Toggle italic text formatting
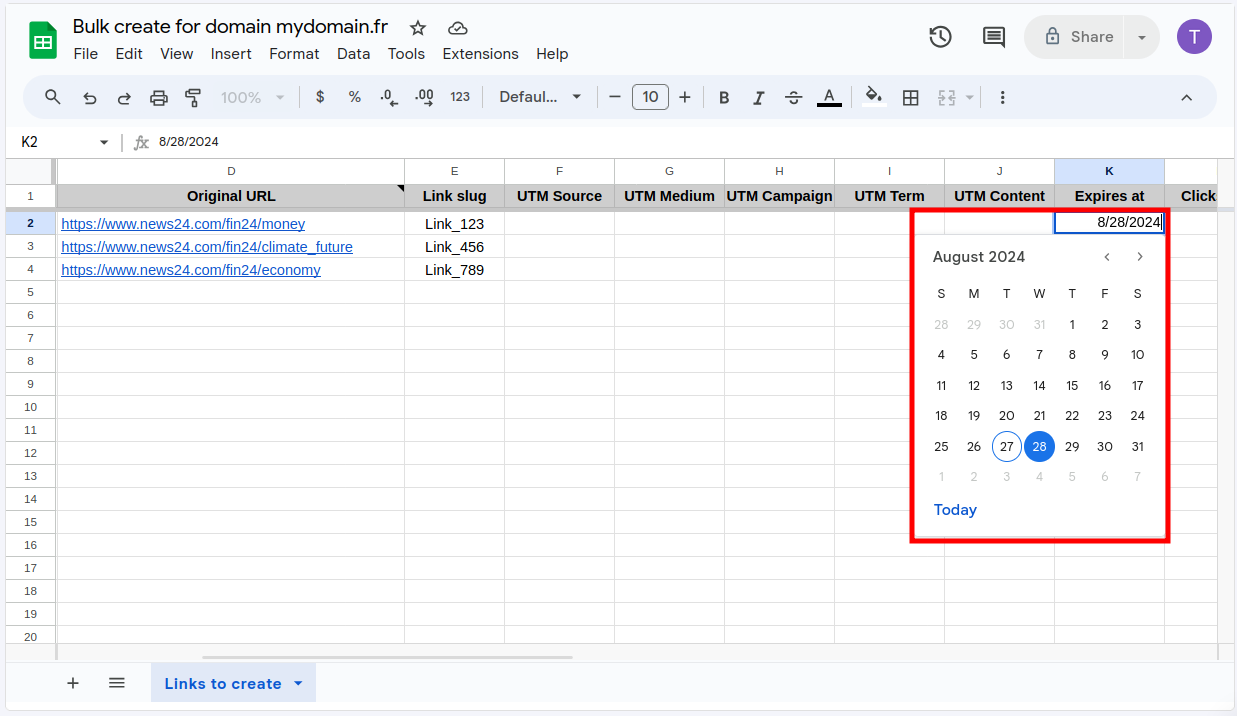This screenshot has width=1237, height=716. [x=758, y=97]
